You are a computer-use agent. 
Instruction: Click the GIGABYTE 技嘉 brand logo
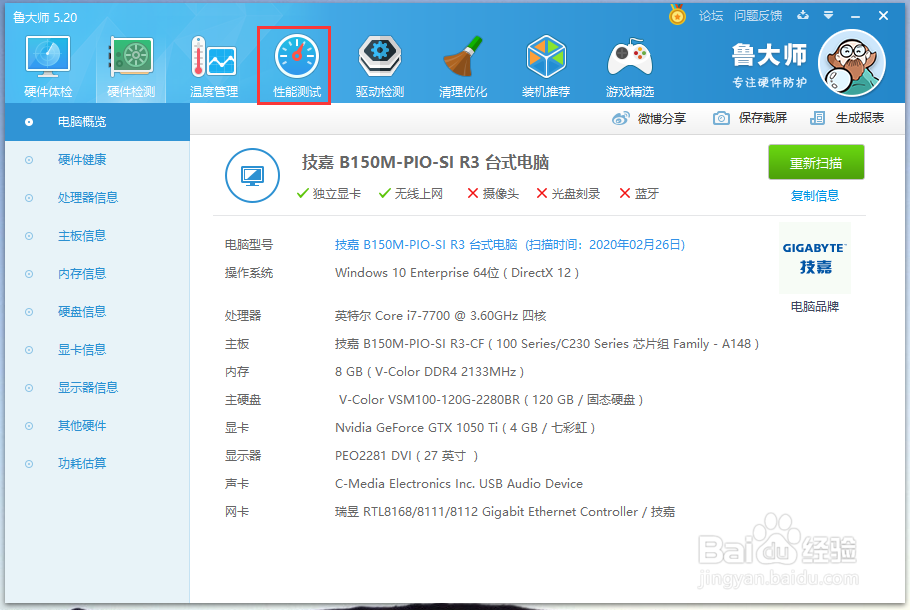[815, 258]
